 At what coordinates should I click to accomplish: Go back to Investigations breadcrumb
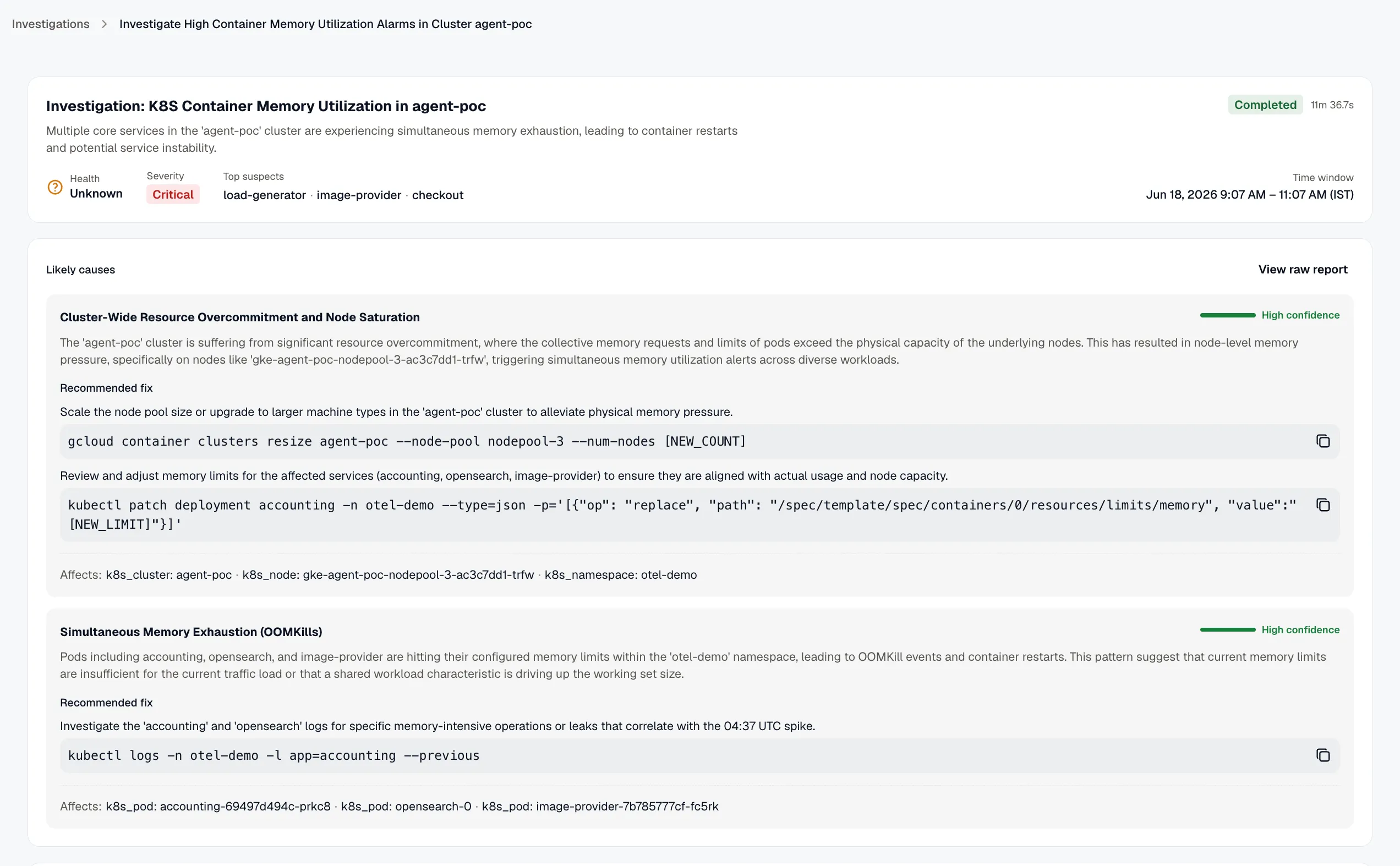point(51,24)
